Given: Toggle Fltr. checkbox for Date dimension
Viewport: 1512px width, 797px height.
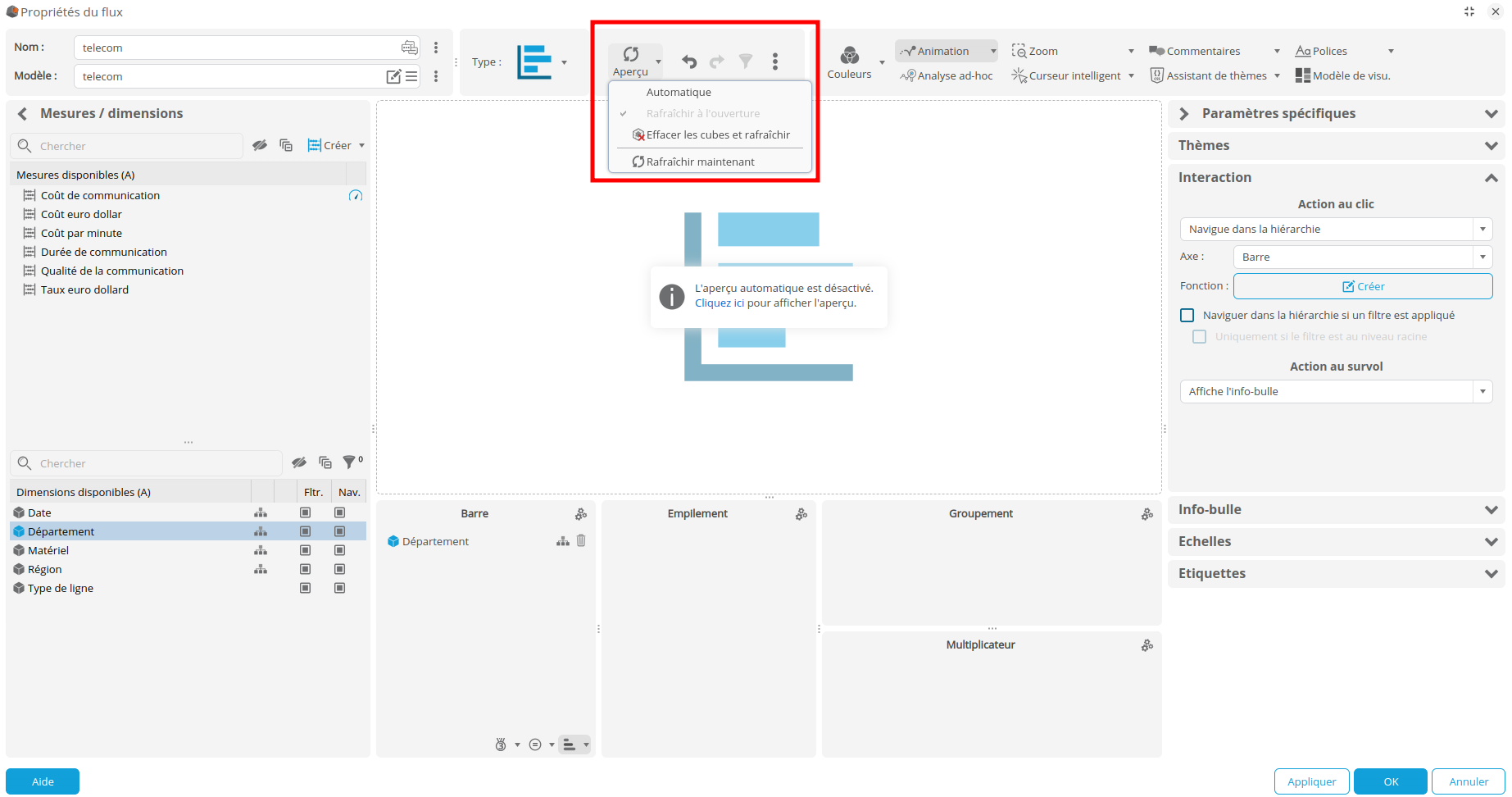Looking at the screenshot, I should coord(306,512).
